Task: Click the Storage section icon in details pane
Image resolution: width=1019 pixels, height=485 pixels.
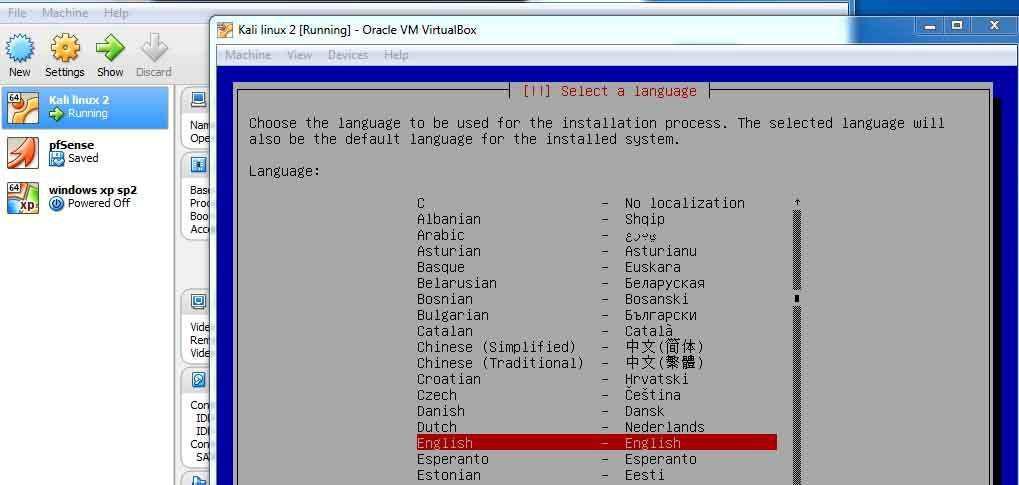Action: coord(198,380)
